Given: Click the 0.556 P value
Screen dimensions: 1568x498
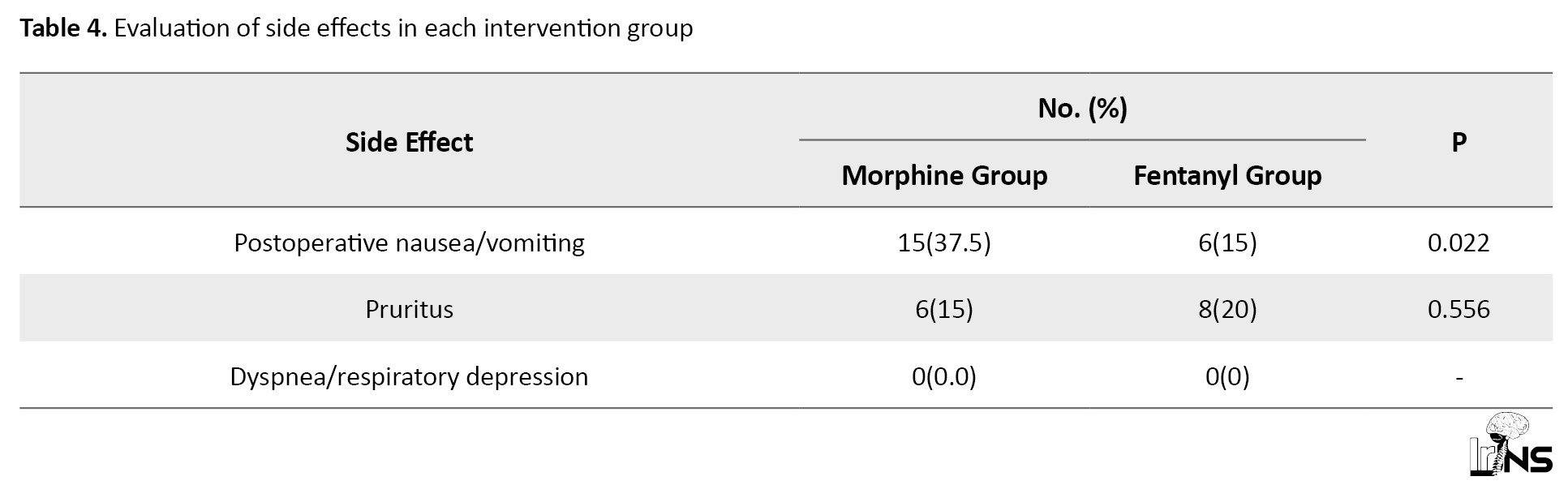Looking at the screenshot, I should (x=1458, y=309).
